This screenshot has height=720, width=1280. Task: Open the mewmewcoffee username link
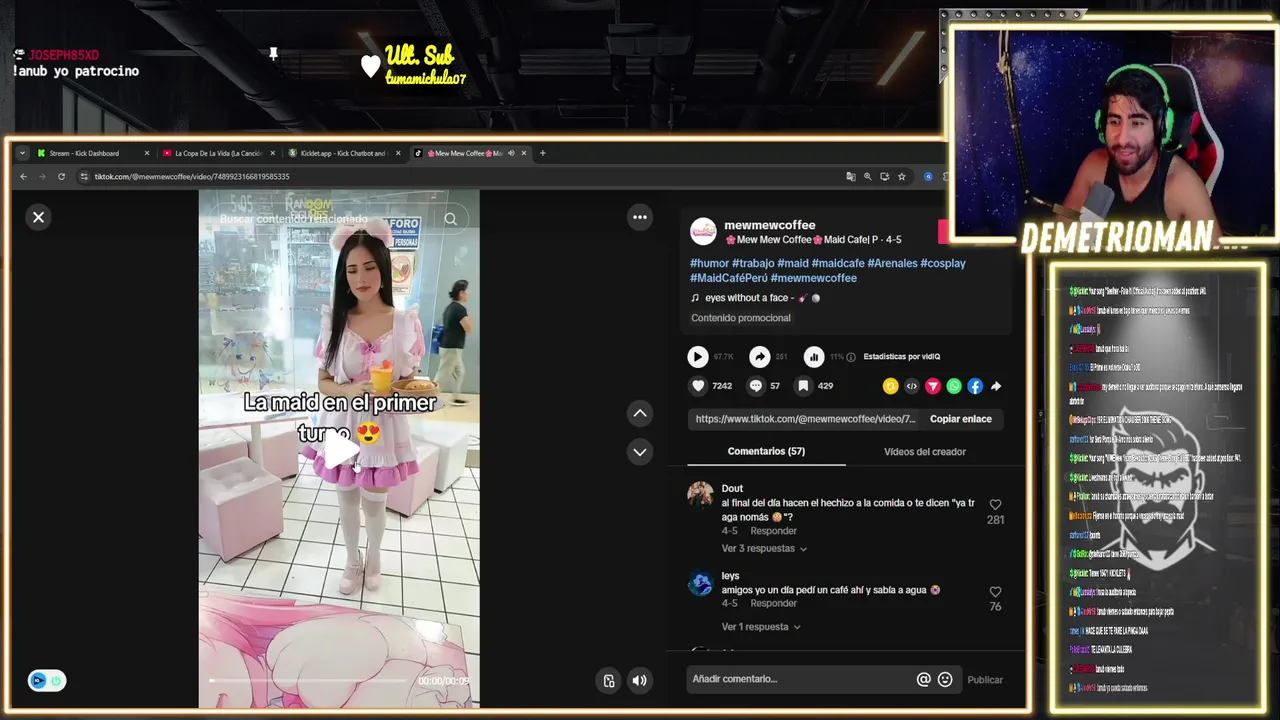point(770,225)
